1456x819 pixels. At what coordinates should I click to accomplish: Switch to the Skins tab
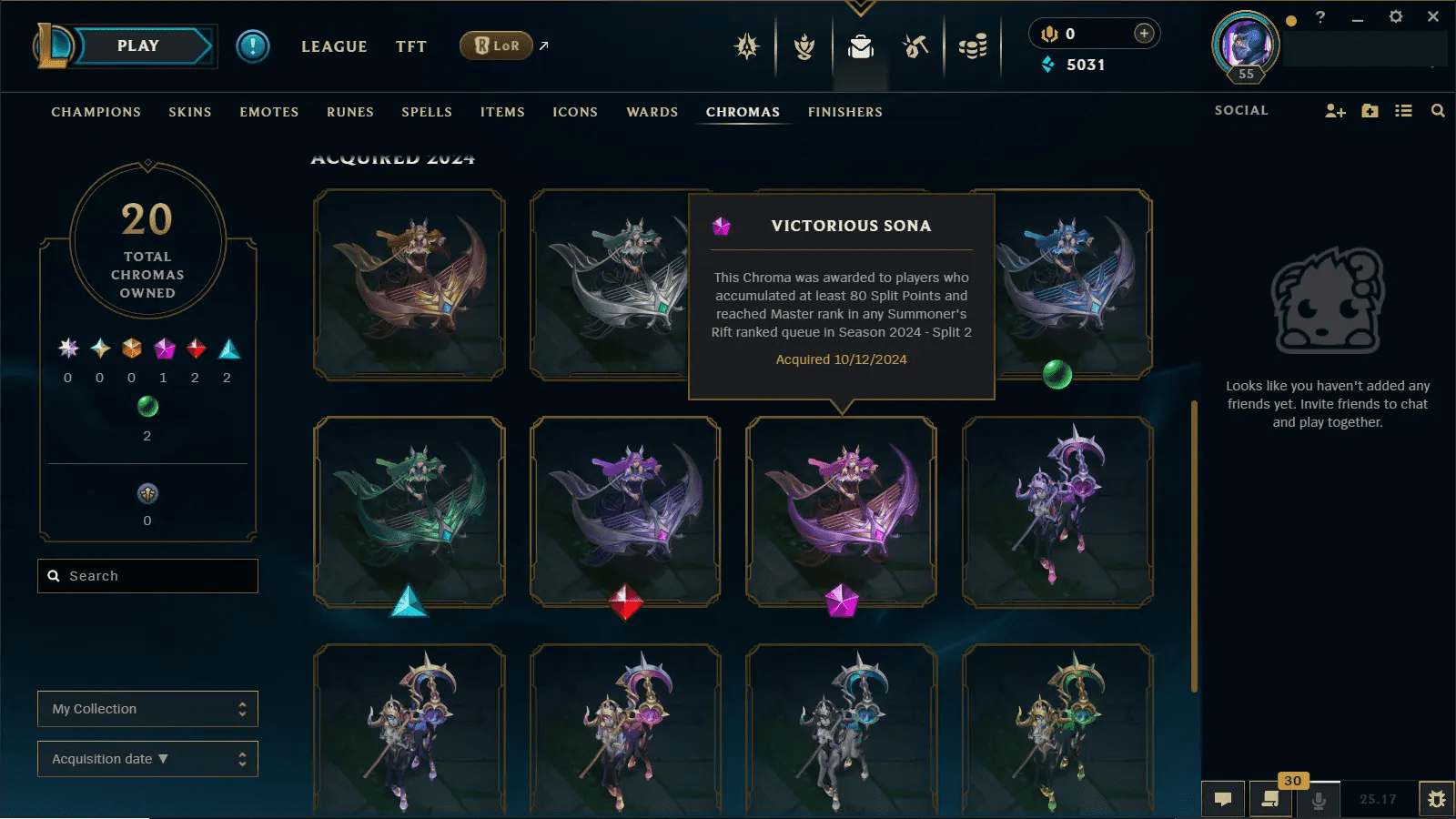(190, 112)
